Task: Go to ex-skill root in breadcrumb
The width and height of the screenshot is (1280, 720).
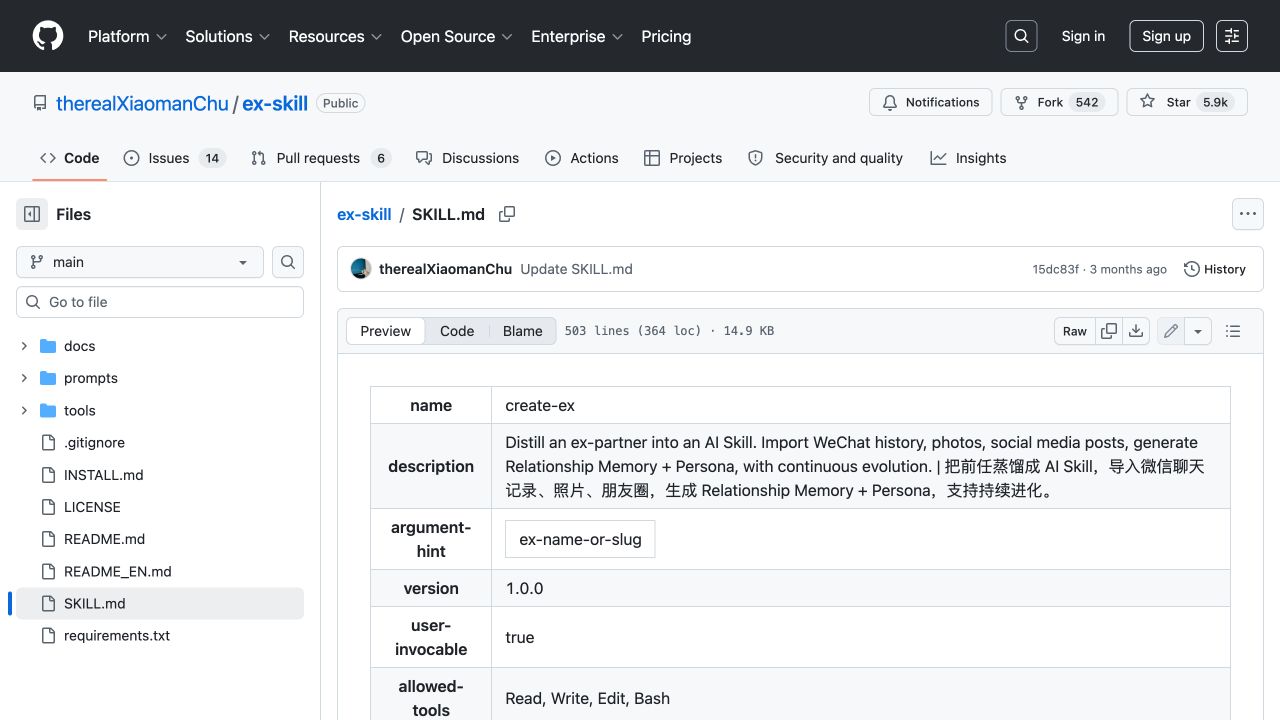Action: (364, 214)
